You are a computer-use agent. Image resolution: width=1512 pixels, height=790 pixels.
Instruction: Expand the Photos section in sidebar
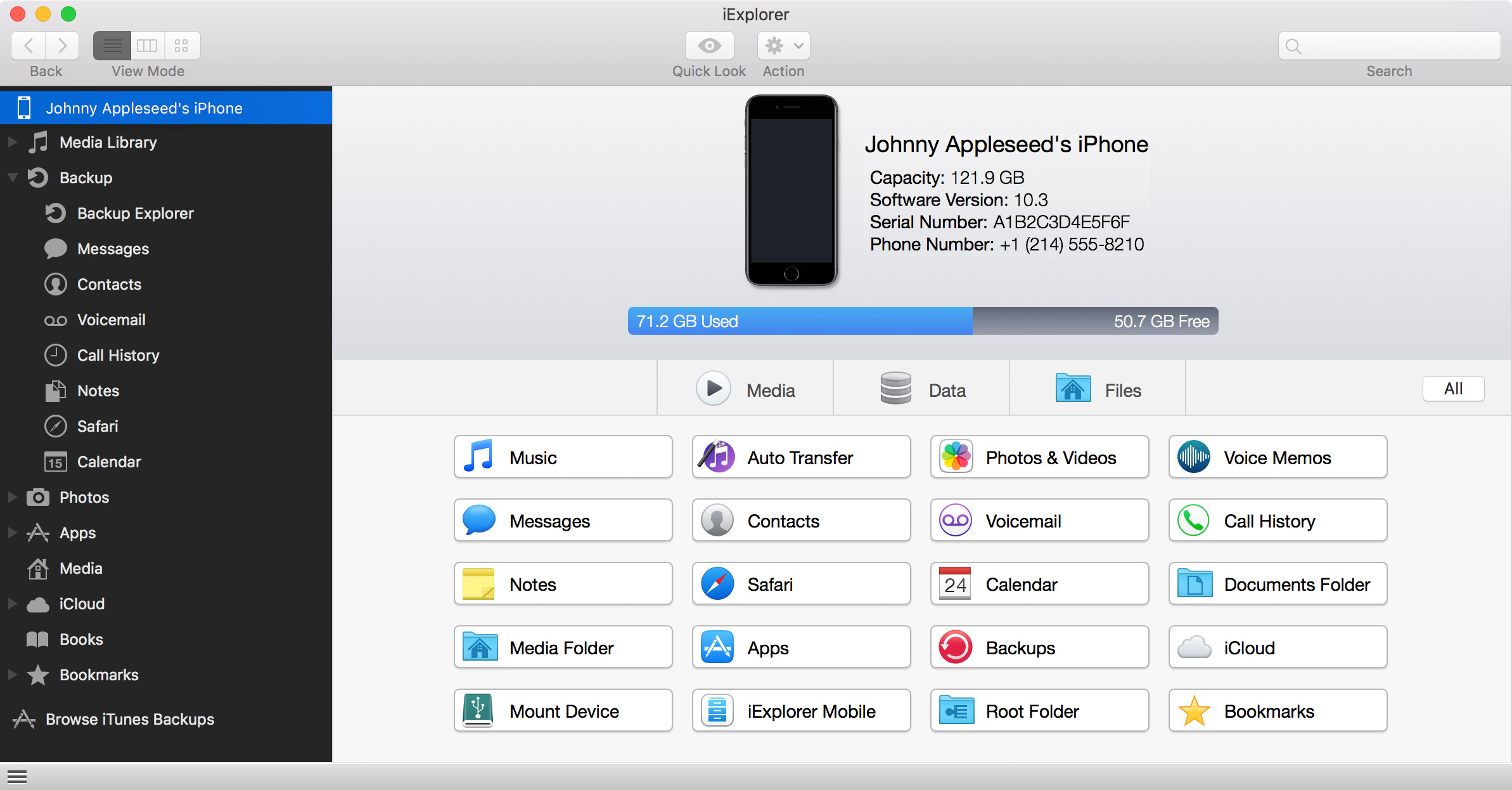tap(10, 497)
